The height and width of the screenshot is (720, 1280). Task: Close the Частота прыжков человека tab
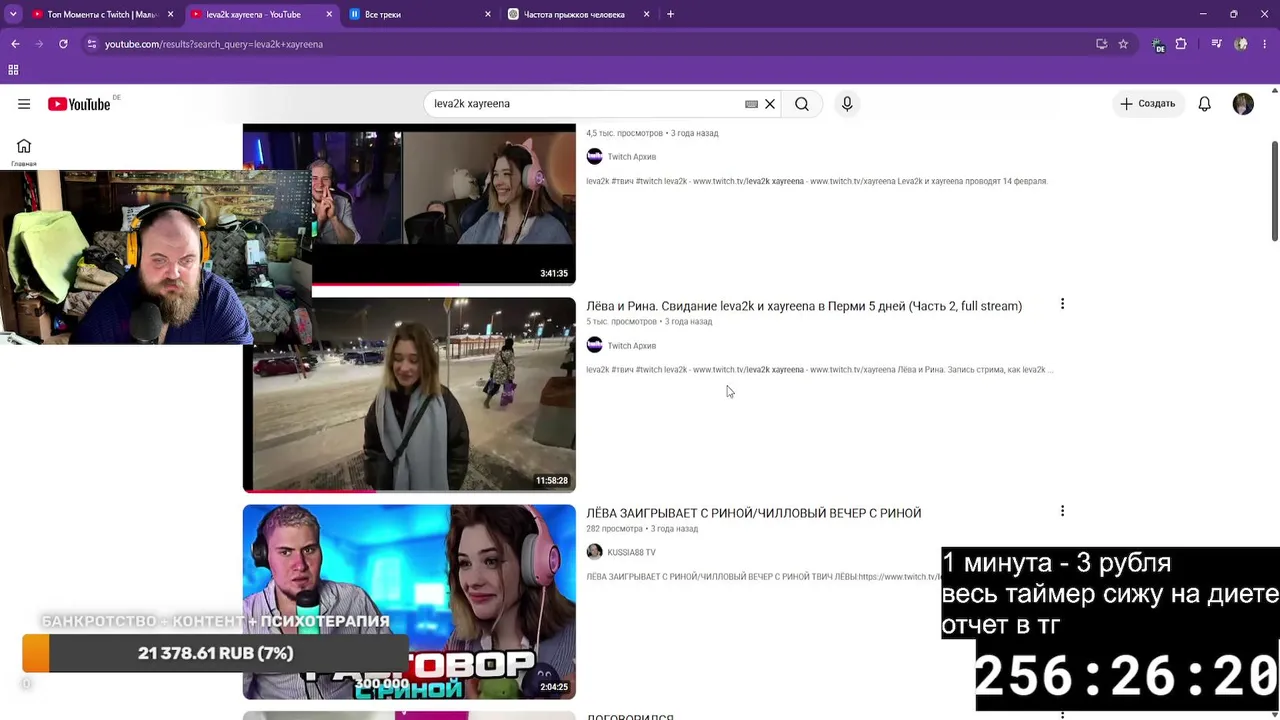click(x=646, y=14)
